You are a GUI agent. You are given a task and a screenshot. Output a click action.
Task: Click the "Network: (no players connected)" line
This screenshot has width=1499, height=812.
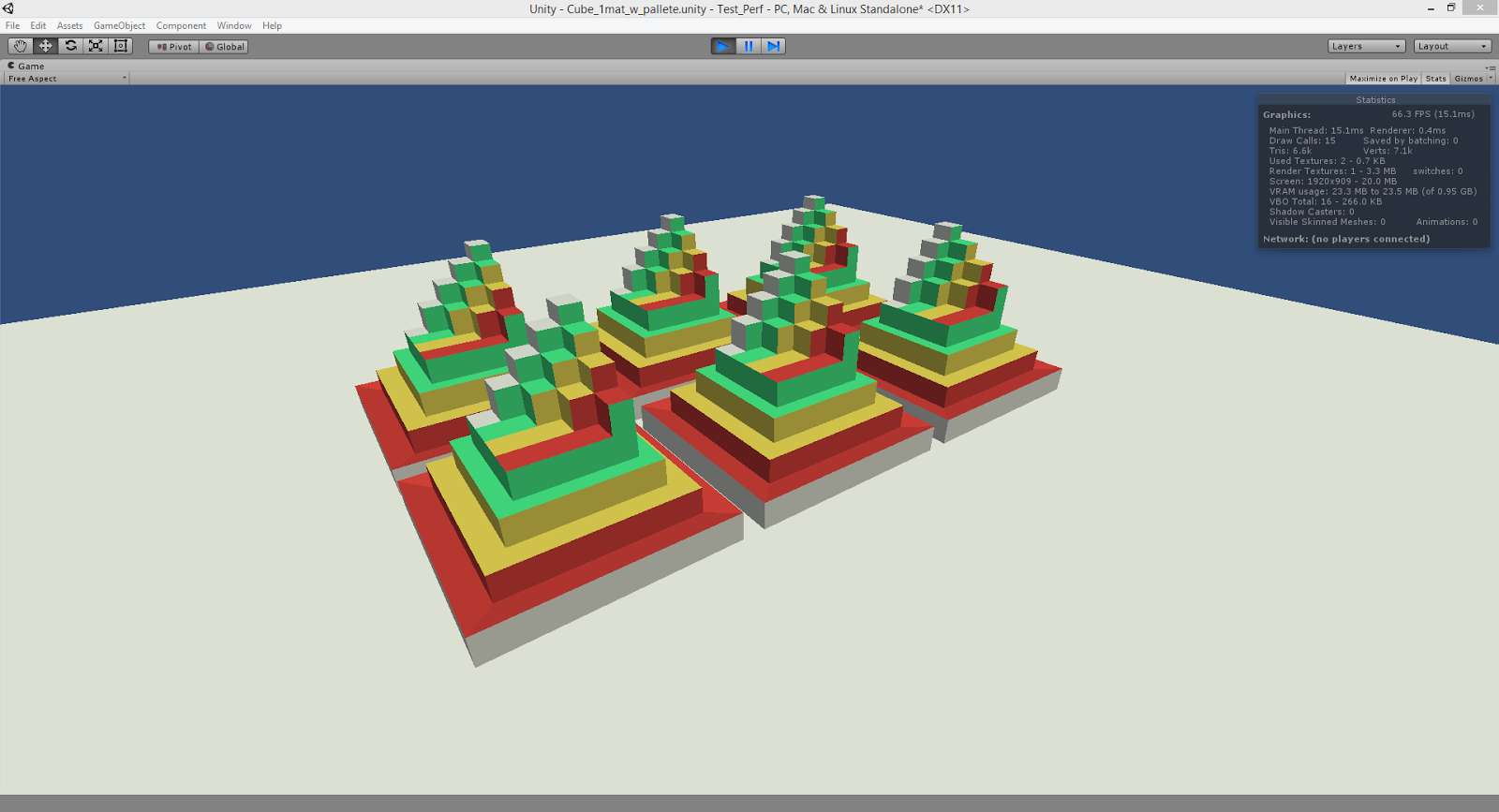[x=1346, y=239]
